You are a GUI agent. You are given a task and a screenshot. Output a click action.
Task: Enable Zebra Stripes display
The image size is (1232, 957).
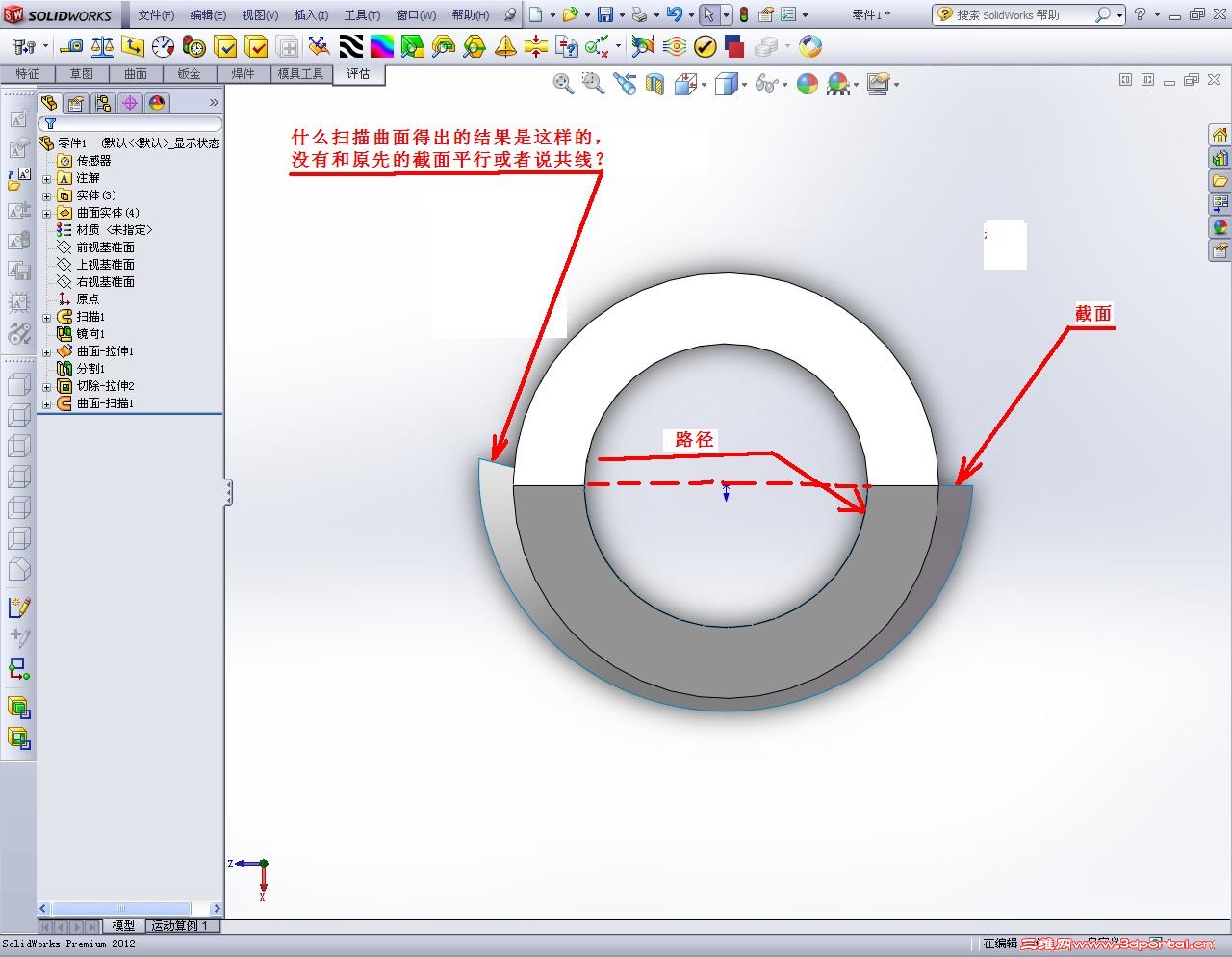coord(351,46)
